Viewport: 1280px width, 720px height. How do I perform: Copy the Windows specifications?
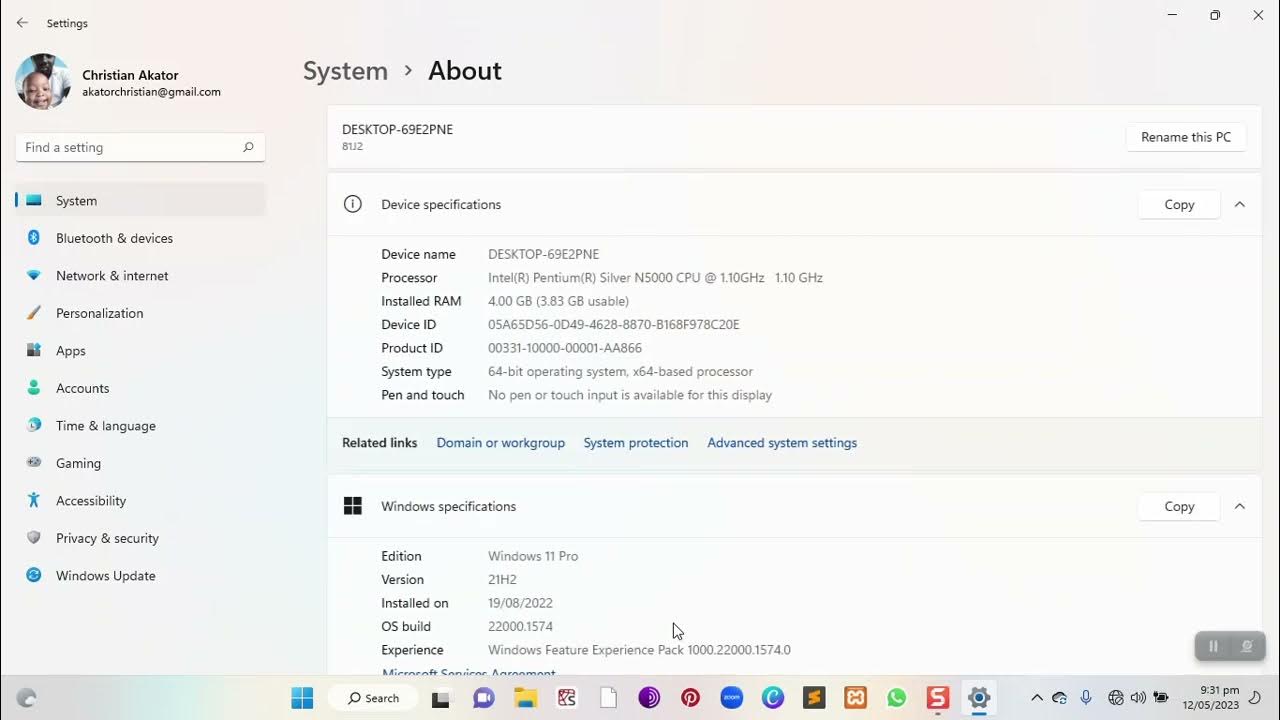point(1179,506)
